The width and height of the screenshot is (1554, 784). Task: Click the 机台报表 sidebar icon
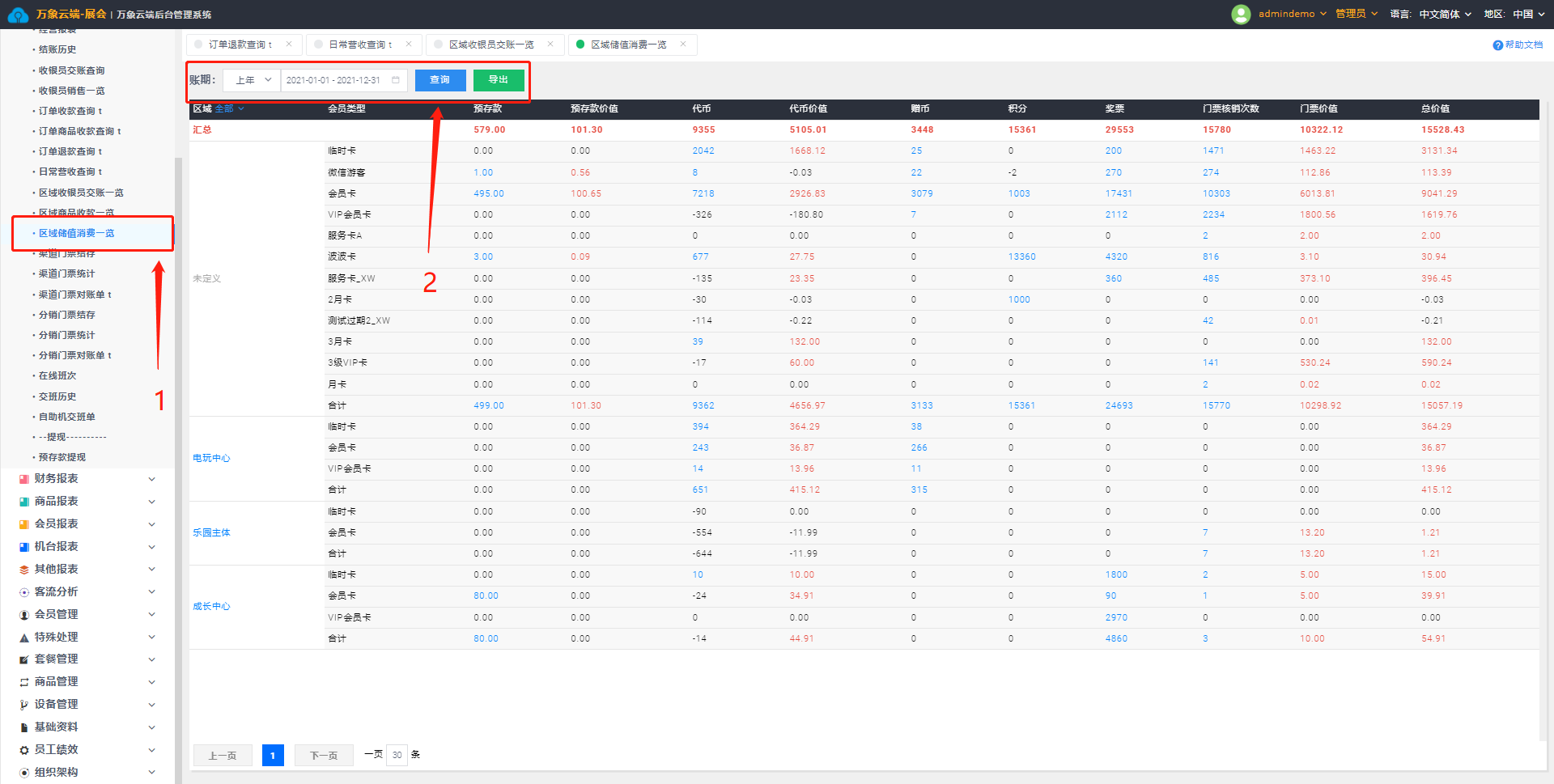coord(24,547)
